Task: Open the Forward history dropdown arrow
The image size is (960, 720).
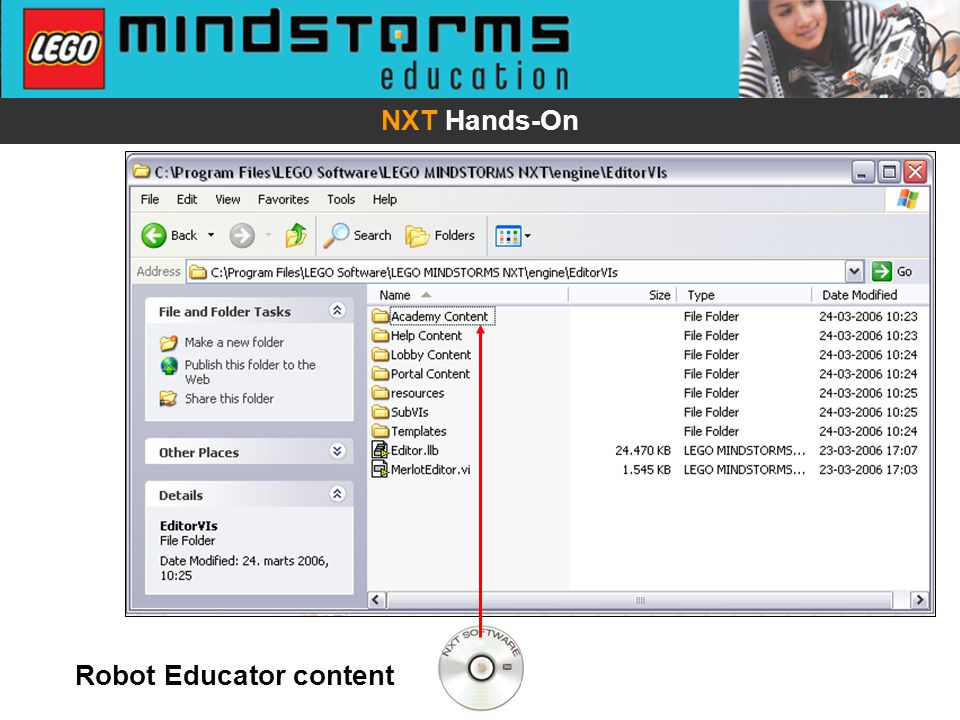Action: (x=268, y=235)
